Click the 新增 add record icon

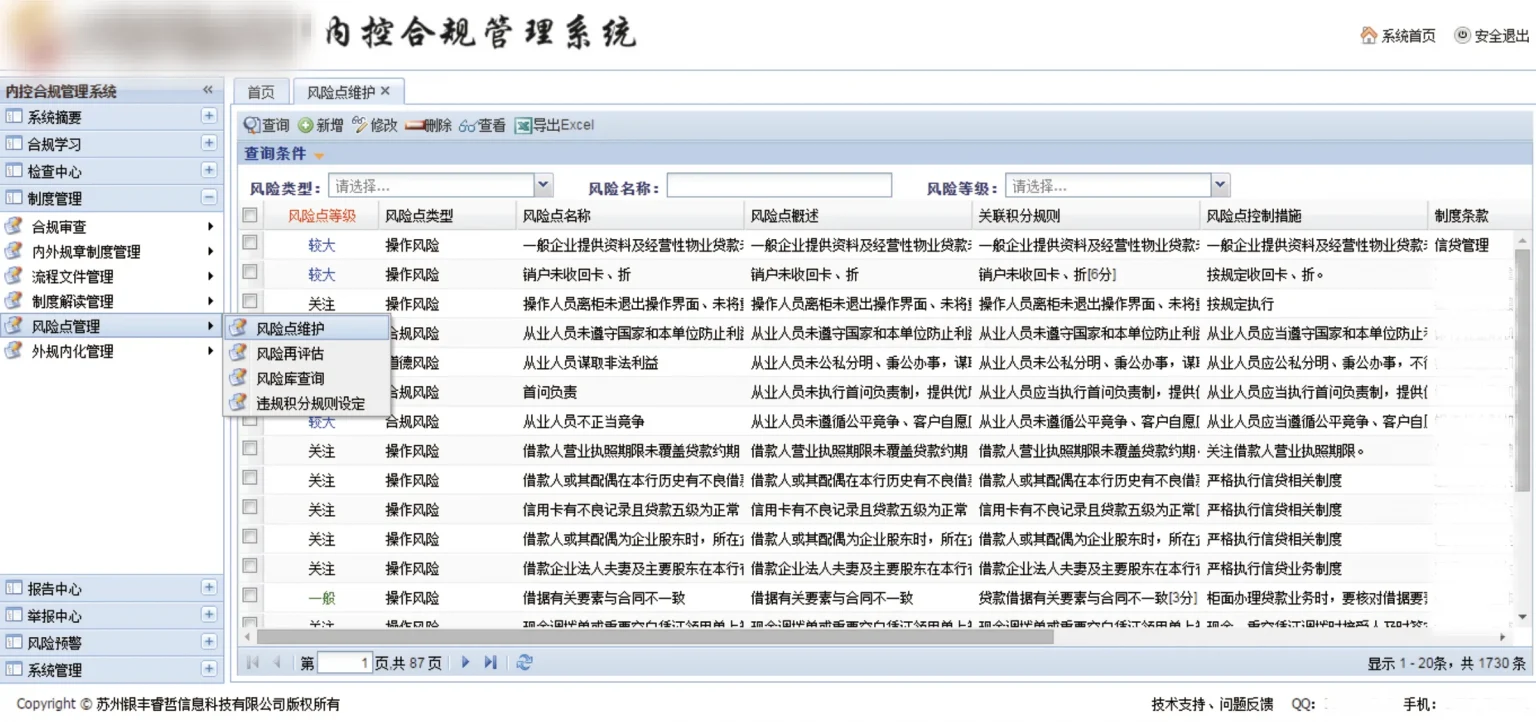tap(306, 126)
